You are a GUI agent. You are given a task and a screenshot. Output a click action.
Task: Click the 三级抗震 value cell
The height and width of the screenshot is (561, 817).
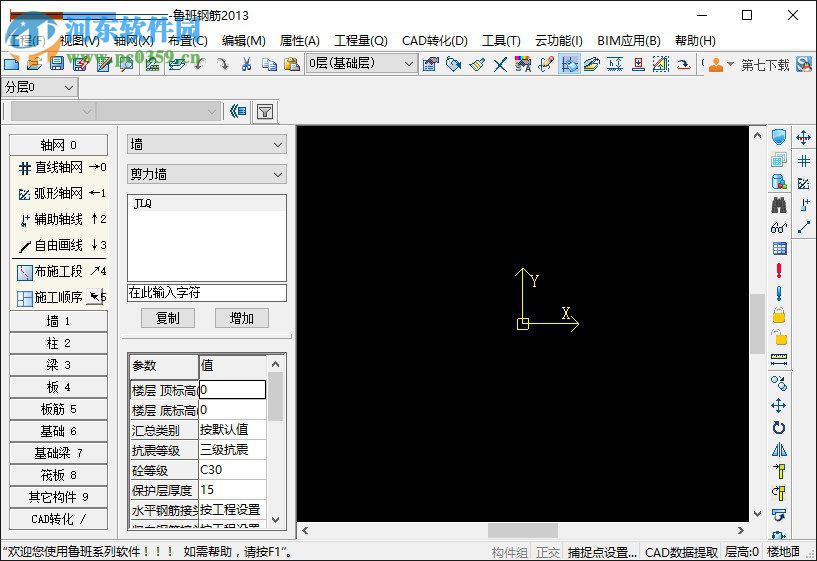pyautogui.click(x=232, y=450)
